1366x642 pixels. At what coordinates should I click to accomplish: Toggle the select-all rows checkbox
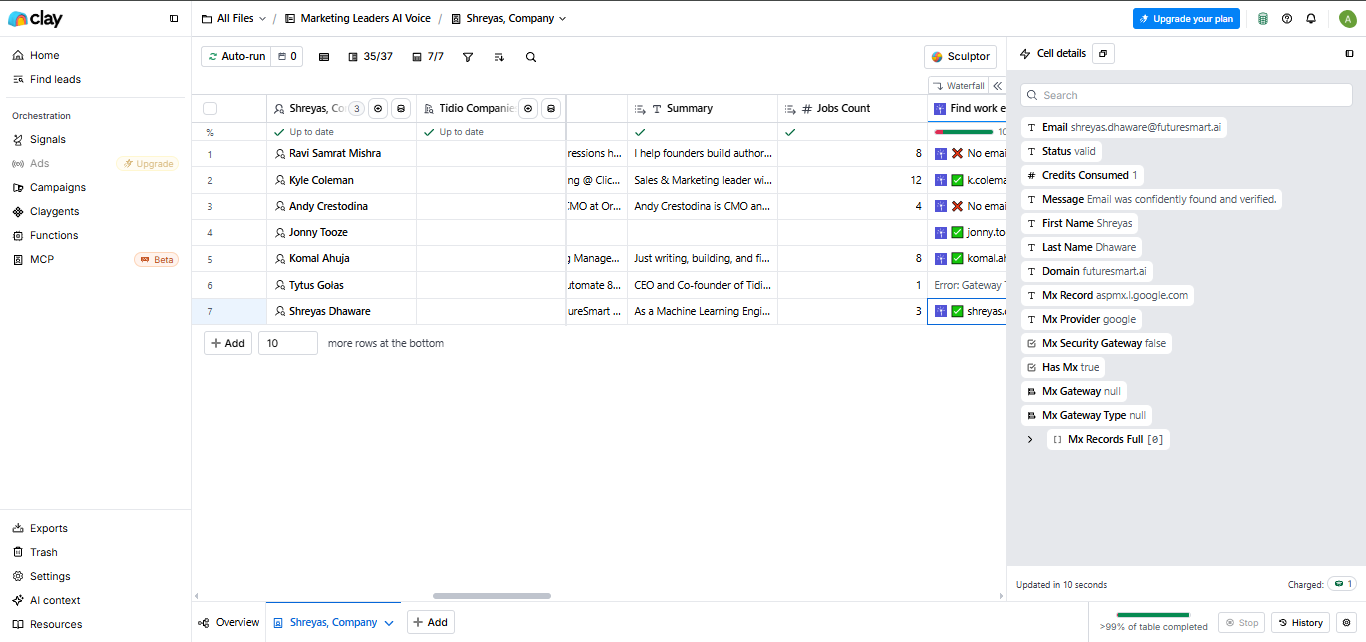210,108
